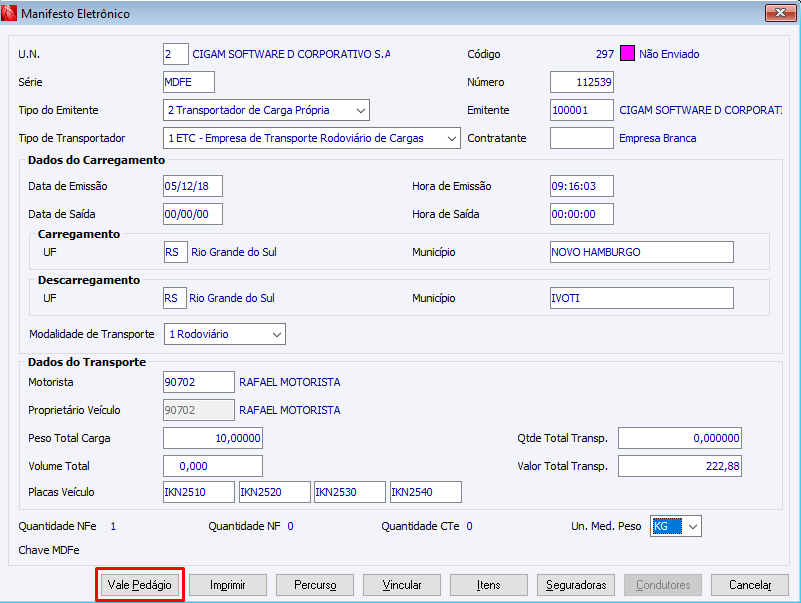
Task: Click RAFAEL MOTORISTA beside the Motorista field
Action: point(290,382)
